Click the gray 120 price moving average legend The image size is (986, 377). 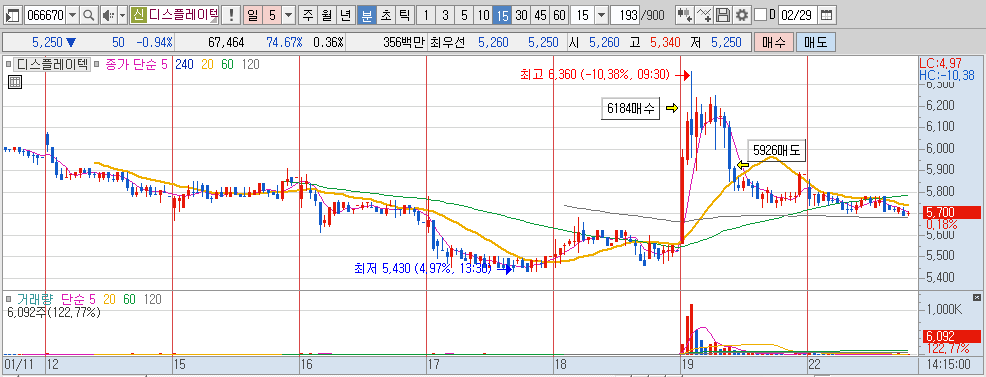click(x=250, y=64)
